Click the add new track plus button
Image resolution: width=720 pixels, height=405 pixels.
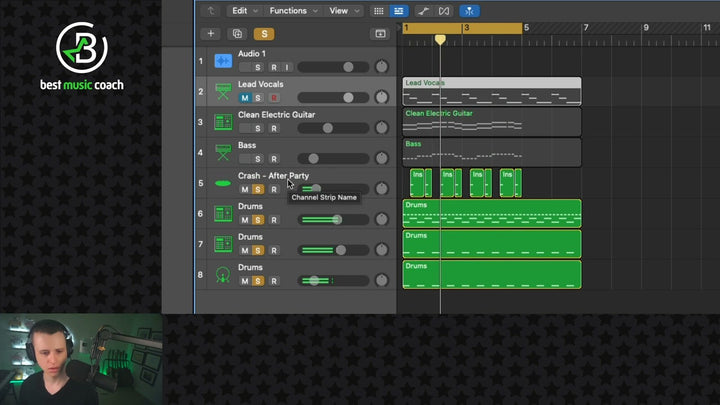coord(211,34)
